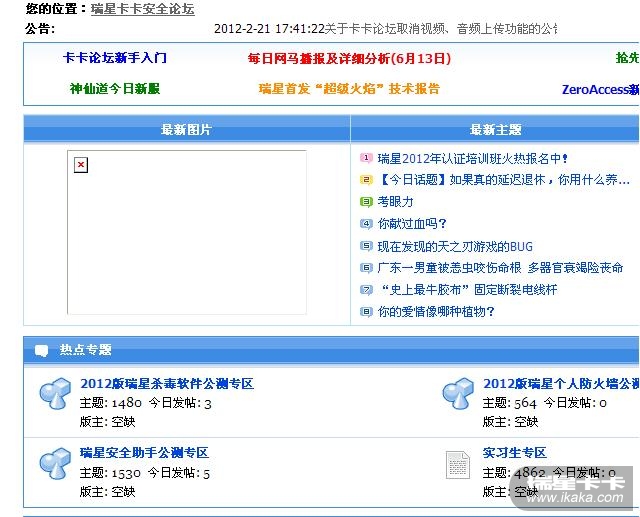The height and width of the screenshot is (517, 640).
Task: Open topic 考眼力
Action: pos(396,202)
